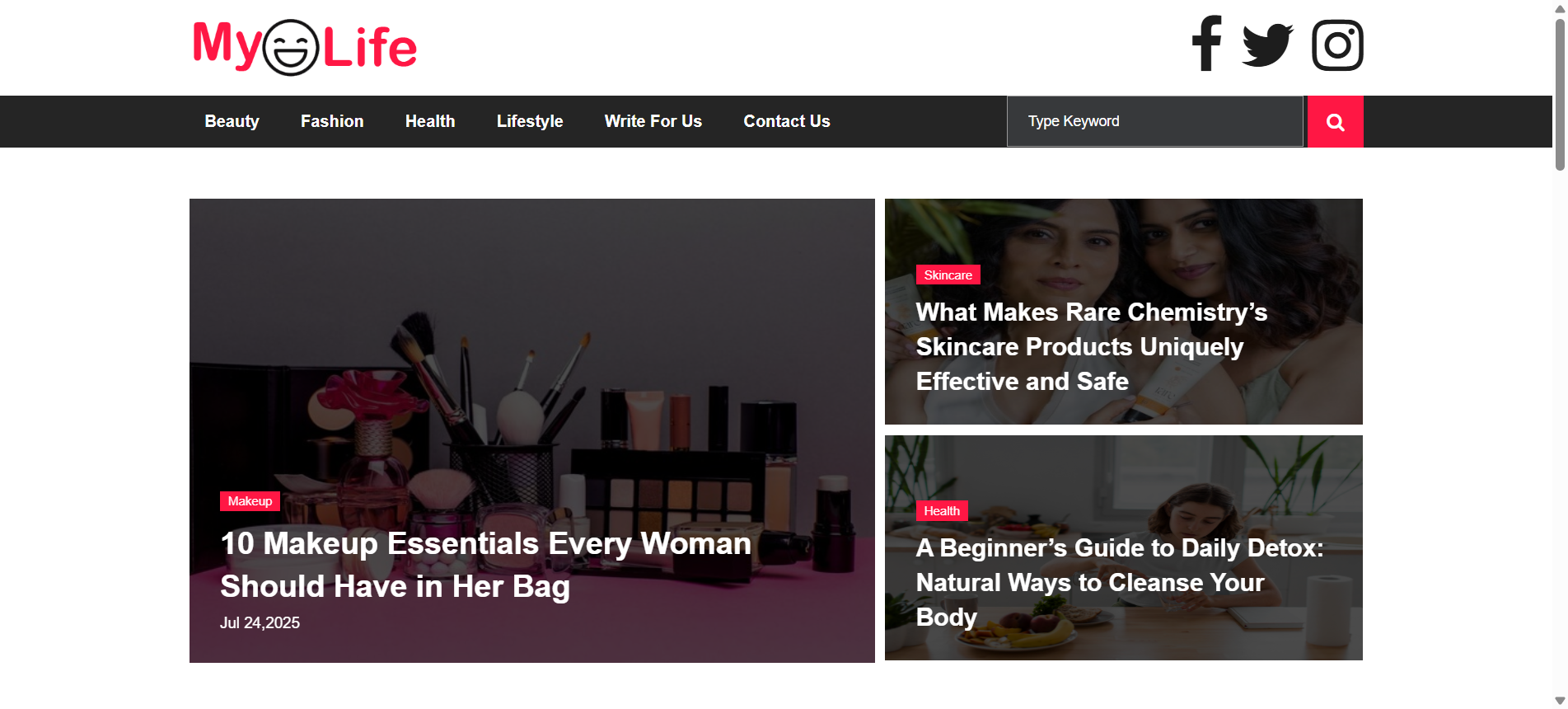
Task: Click the red search magnifier button
Action: 1335,122
